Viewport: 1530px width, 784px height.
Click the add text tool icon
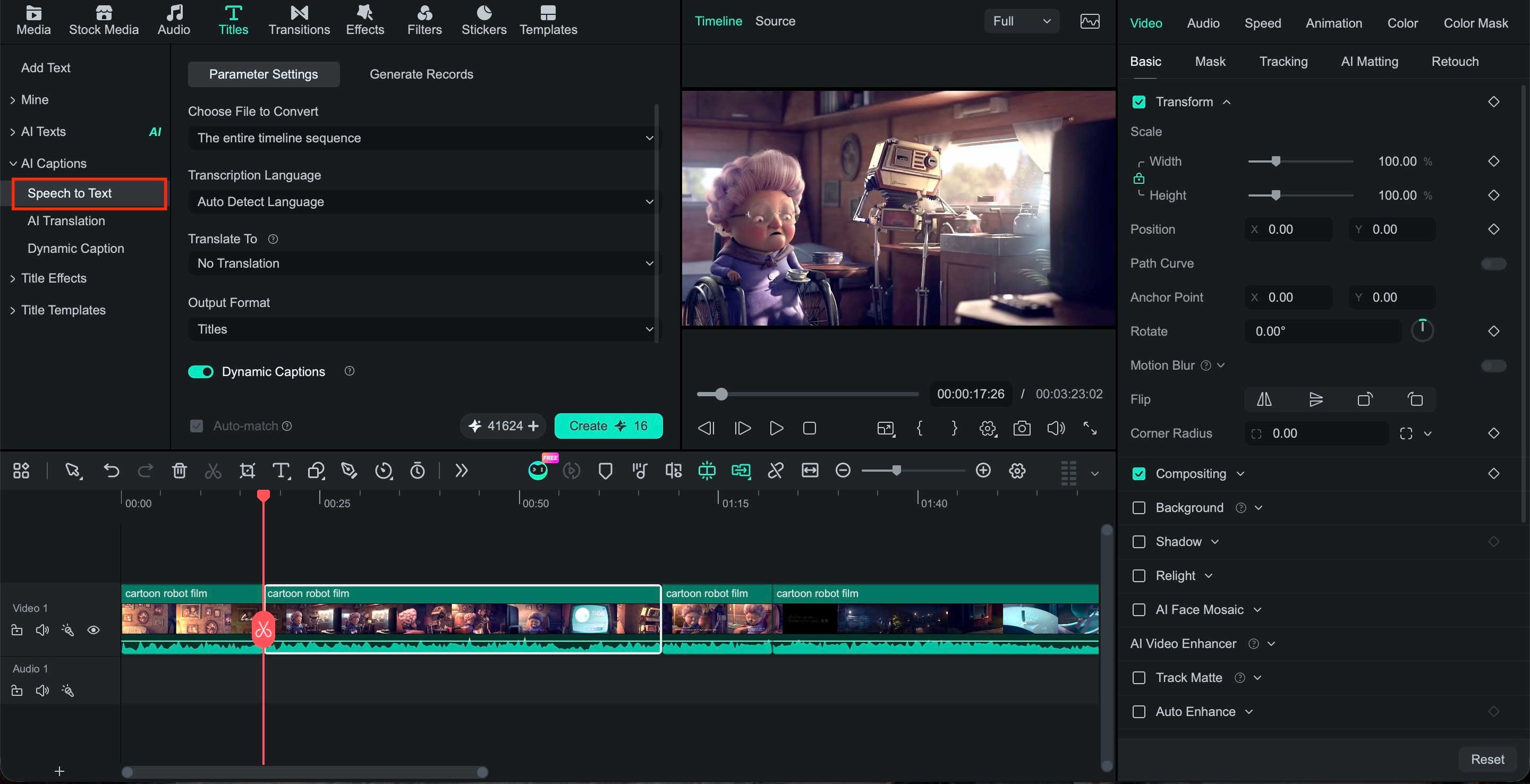[281, 471]
